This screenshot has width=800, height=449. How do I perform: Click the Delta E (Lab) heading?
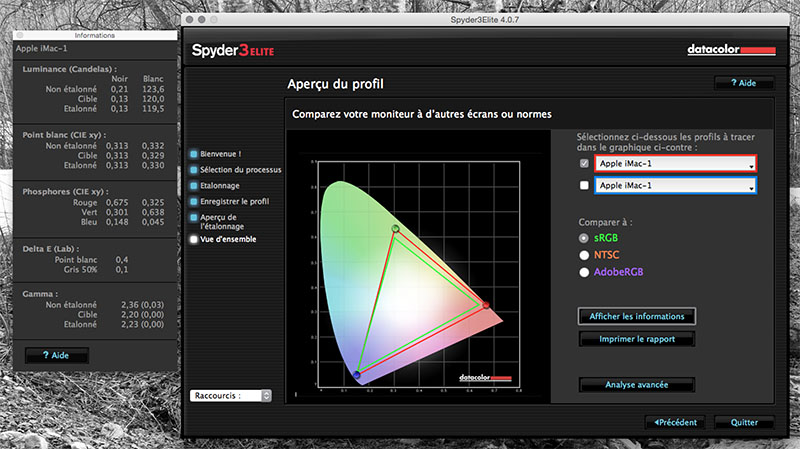coord(51,249)
